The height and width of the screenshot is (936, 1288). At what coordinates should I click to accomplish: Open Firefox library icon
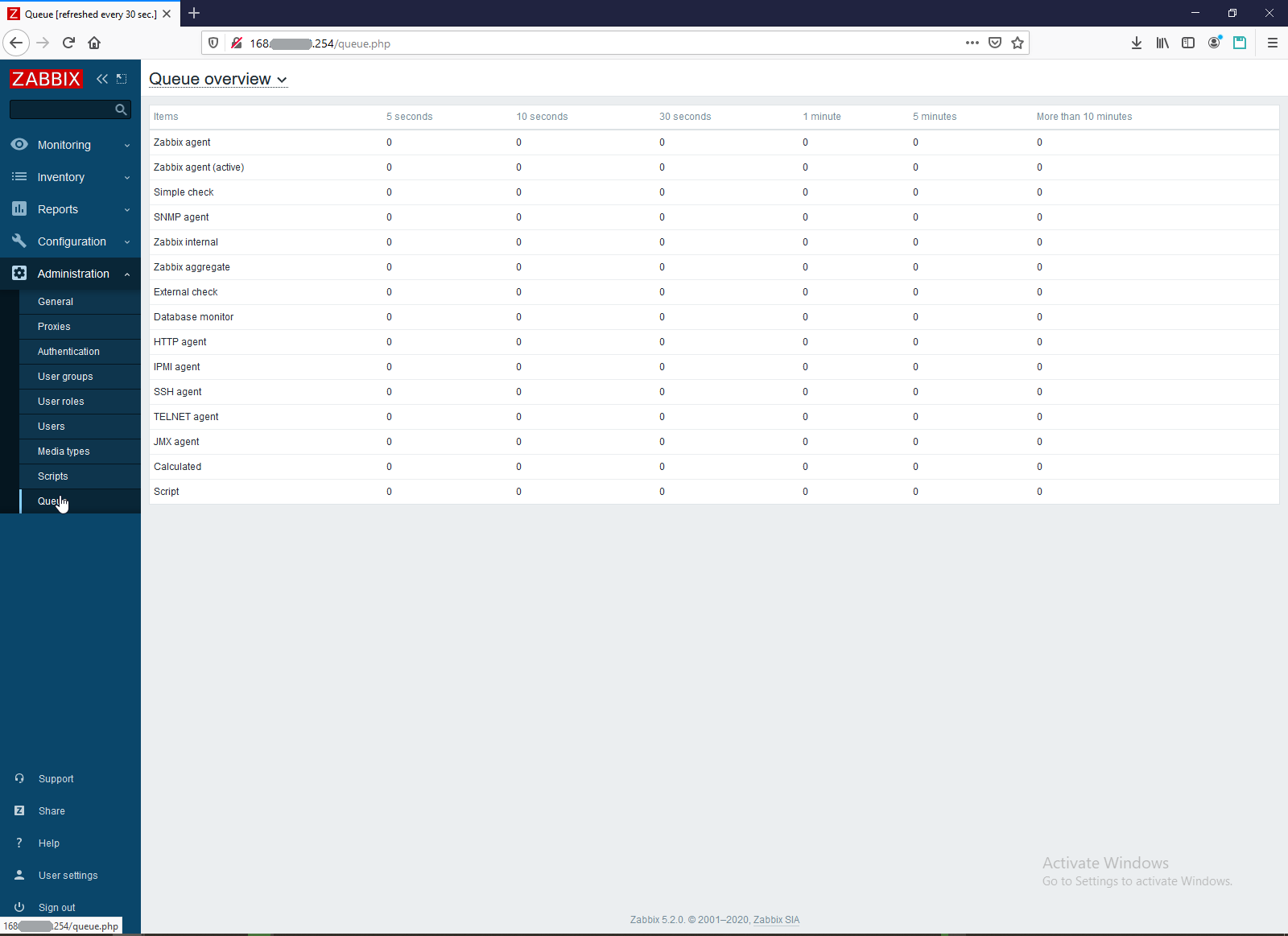coord(1162,43)
